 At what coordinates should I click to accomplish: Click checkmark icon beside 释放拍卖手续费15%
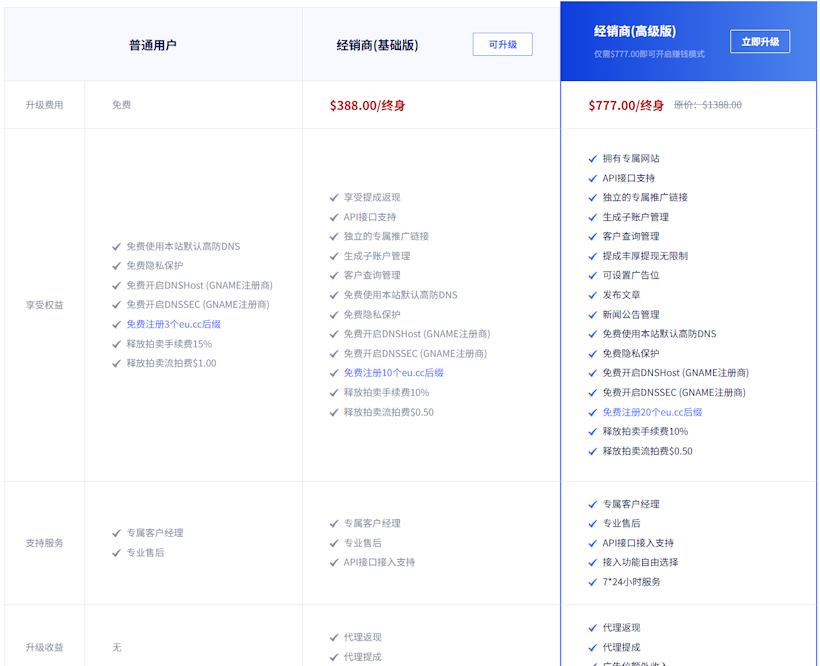click(x=117, y=344)
